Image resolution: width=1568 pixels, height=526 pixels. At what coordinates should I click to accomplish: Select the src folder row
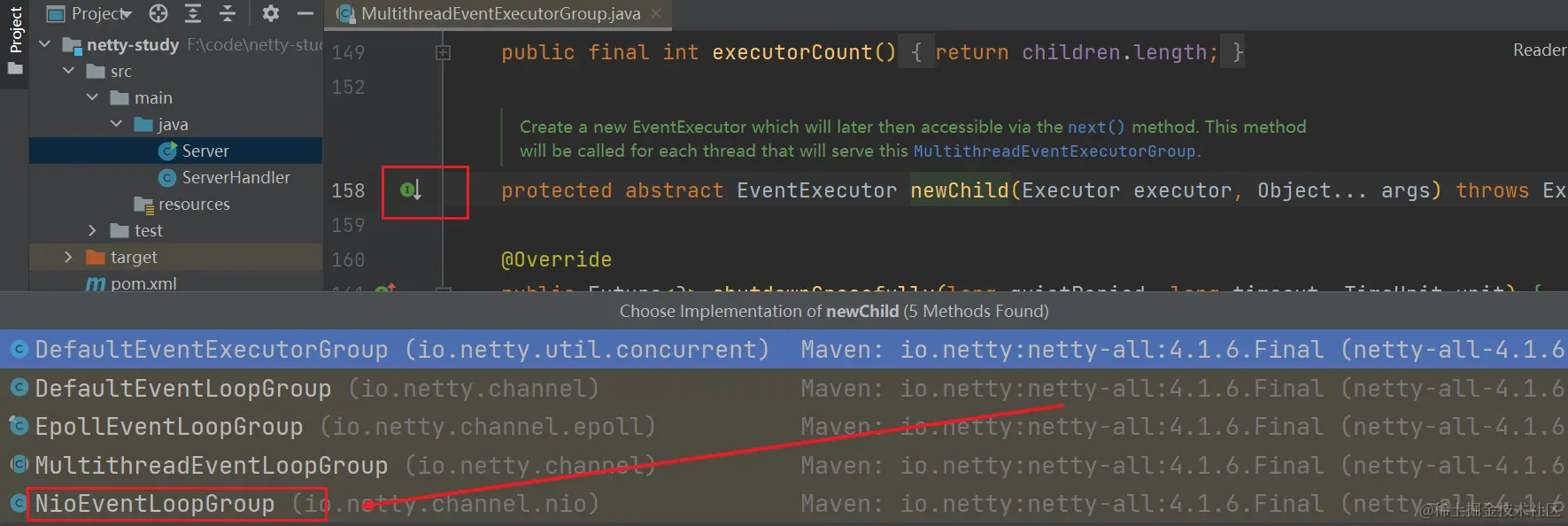pos(176,71)
